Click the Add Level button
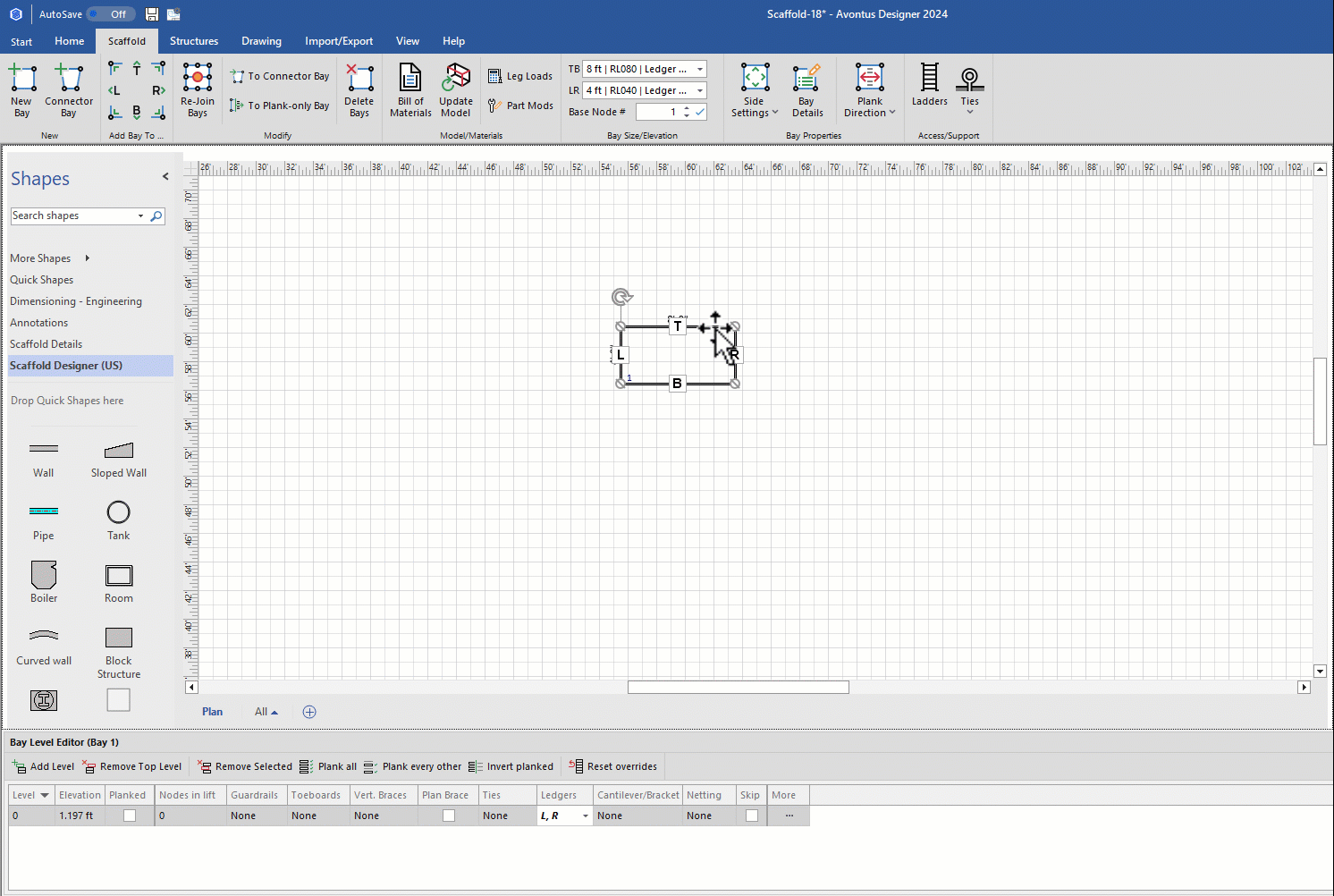The image size is (1334, 896). tap(44, 766)
